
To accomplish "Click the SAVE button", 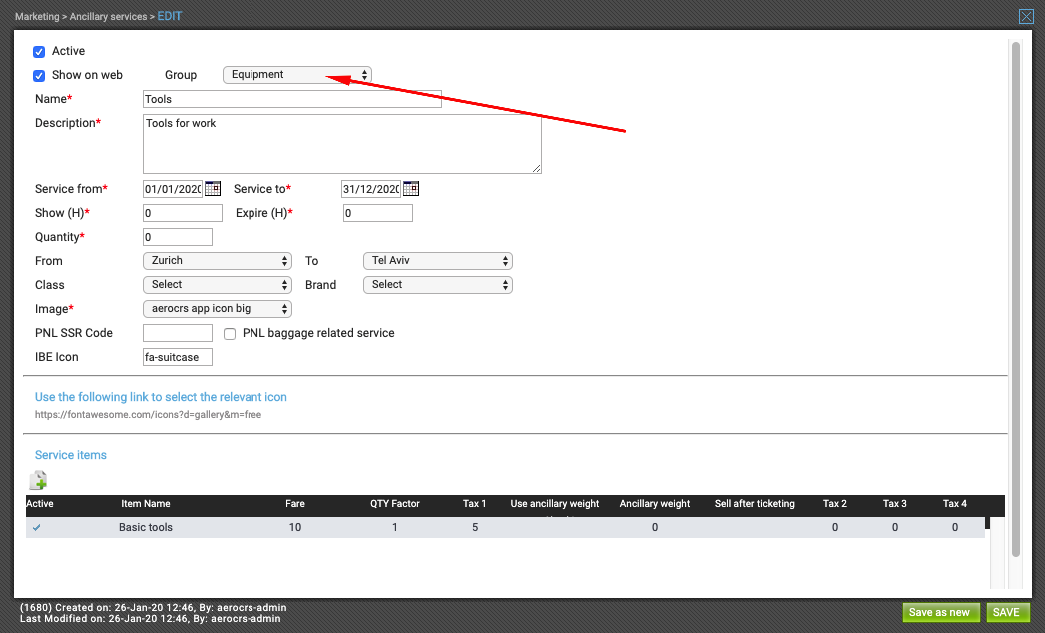I will tap(1006, 612).
